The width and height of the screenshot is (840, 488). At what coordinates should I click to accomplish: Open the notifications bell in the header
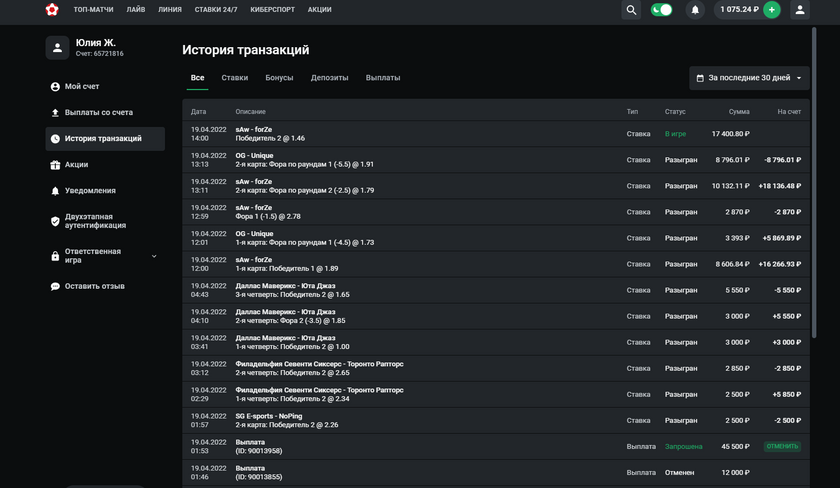point(695,10)
